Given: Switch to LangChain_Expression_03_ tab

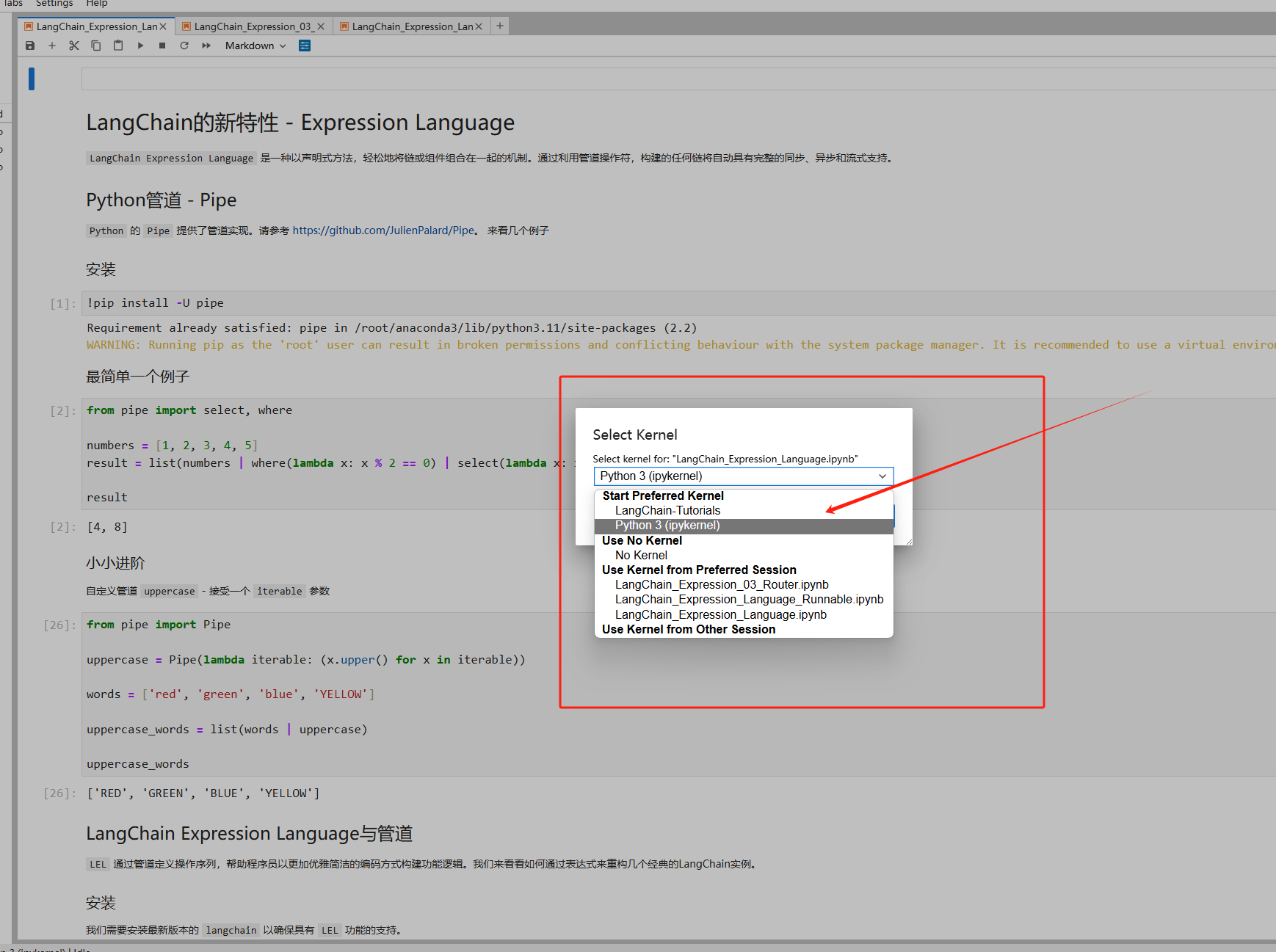Looking at the screenshot, I should click(253, 26).
